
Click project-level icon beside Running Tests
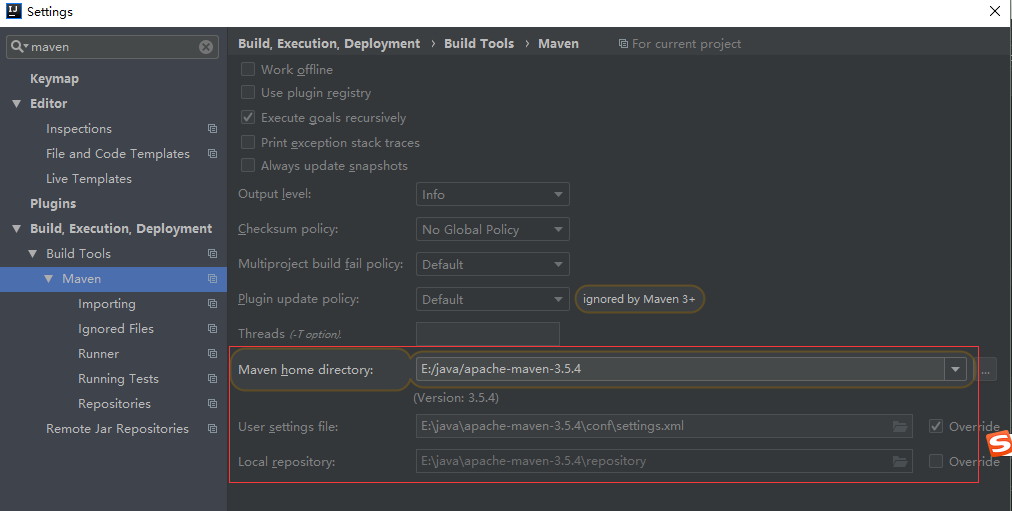coord(212,379)
